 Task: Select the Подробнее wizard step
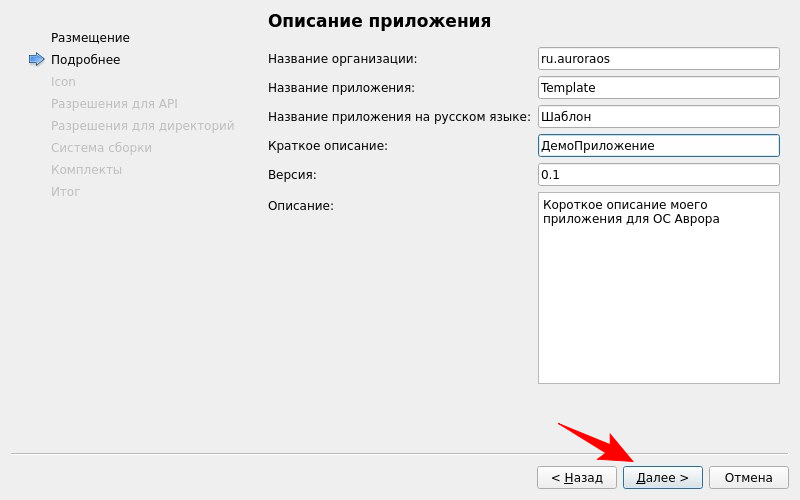point(86,60)
